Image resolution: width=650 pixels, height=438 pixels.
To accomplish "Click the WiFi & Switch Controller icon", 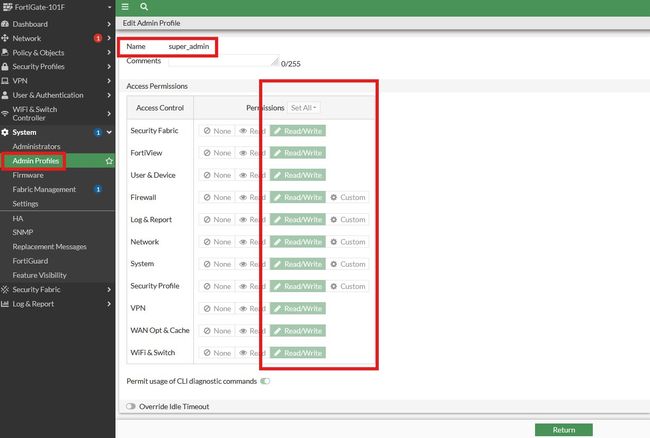I will click(5, 114).
